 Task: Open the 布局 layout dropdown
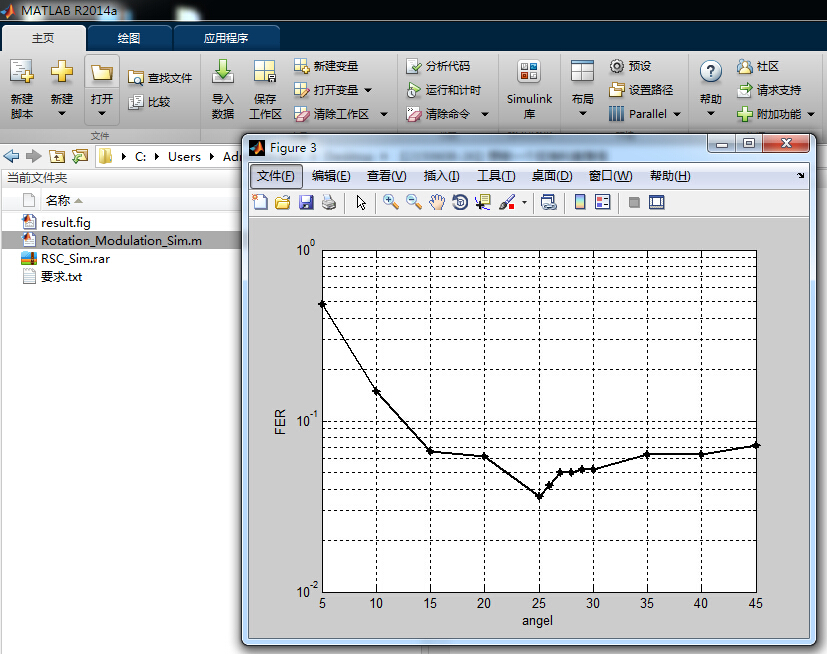pyautogui.click(x=582, y=89)
